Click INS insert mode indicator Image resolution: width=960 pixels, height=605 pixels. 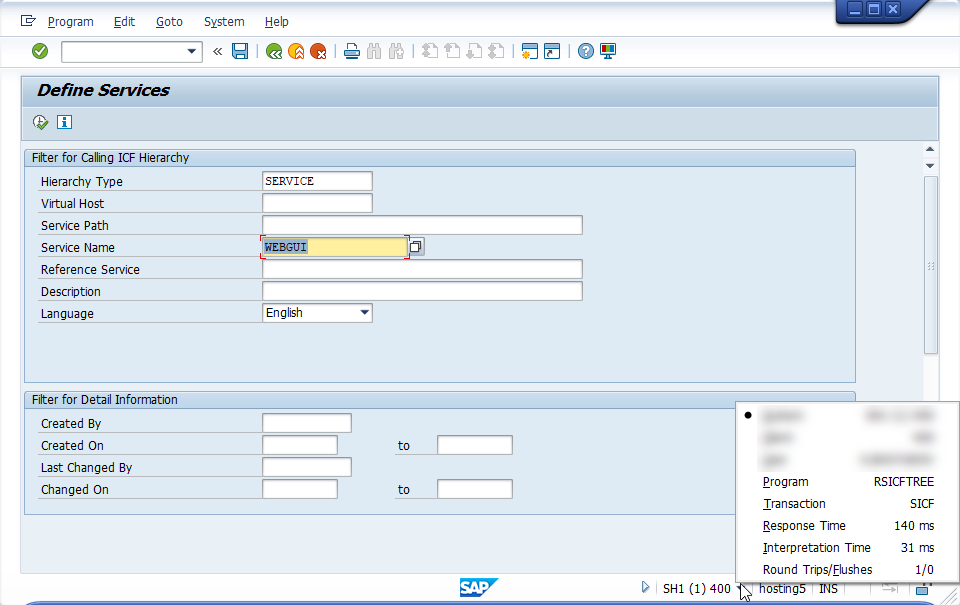[828, 588]
